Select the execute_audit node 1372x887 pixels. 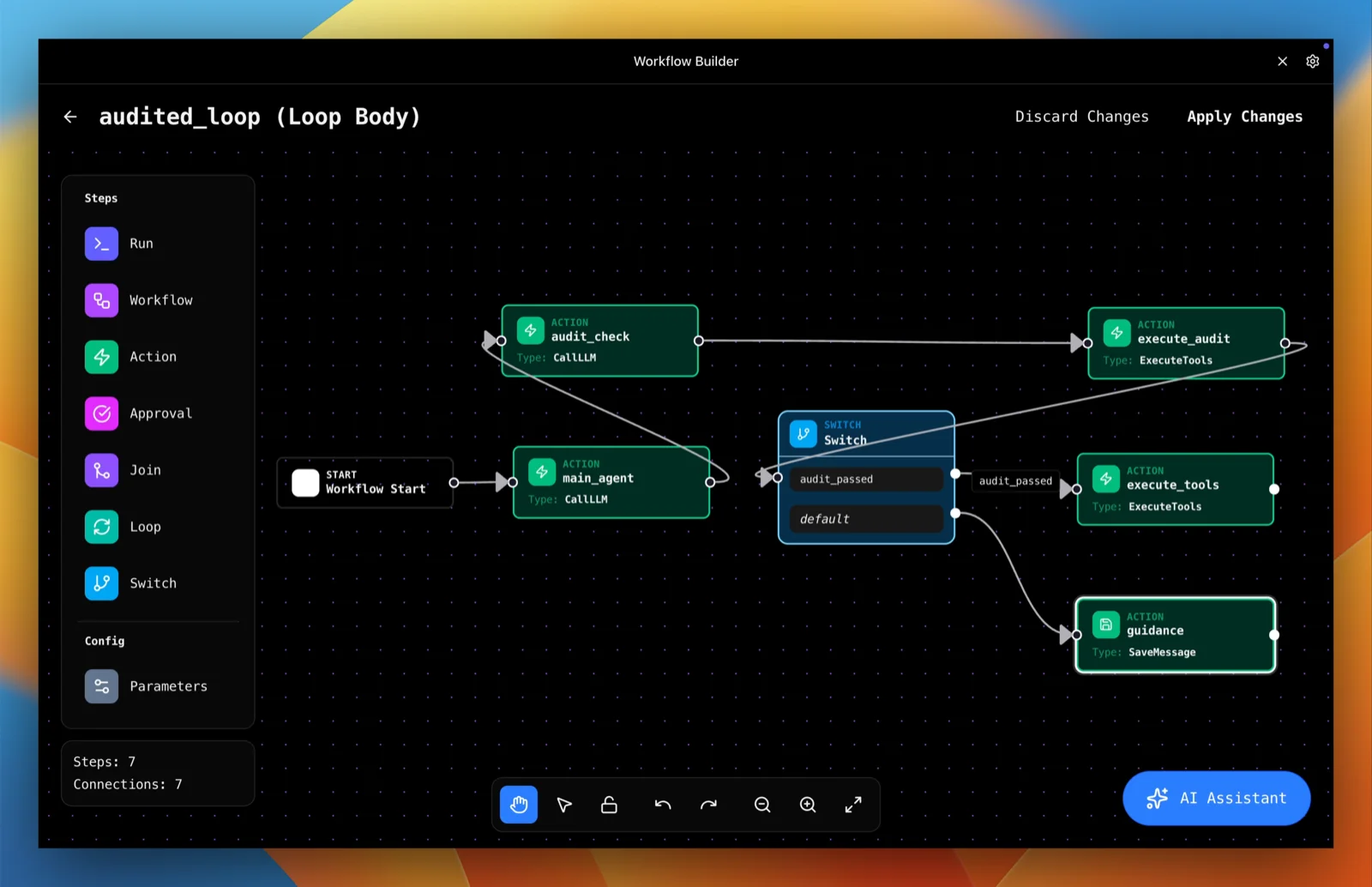pos(1187,343)
